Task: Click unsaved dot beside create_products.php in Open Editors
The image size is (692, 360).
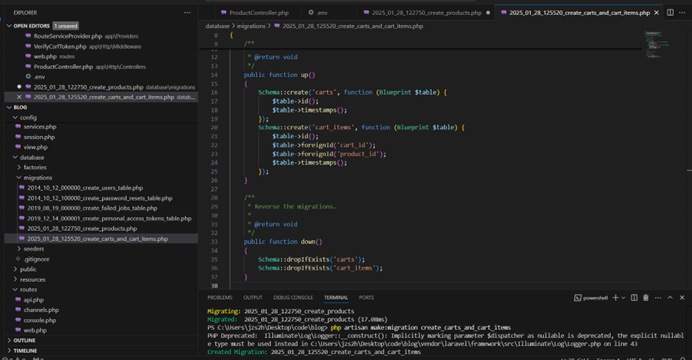Action: pyautogui.click(x=19, y=87)
